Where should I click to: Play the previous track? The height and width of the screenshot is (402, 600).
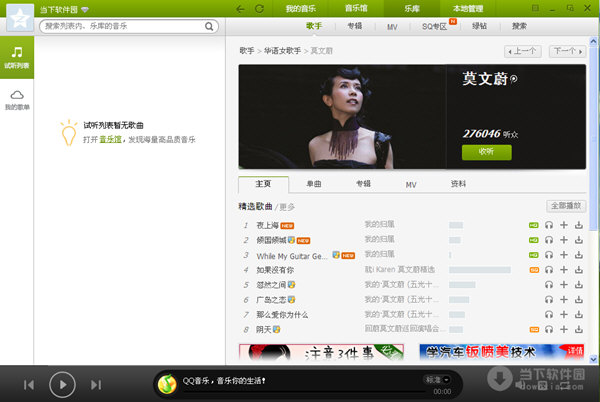tap(29, 385)
